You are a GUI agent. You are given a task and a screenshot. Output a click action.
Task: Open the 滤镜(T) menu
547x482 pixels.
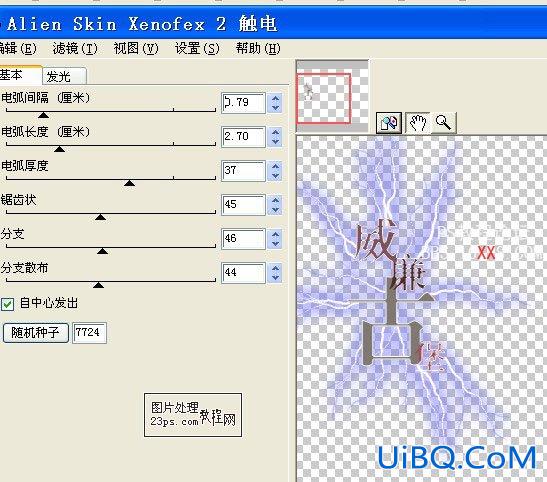click(75, 48)
